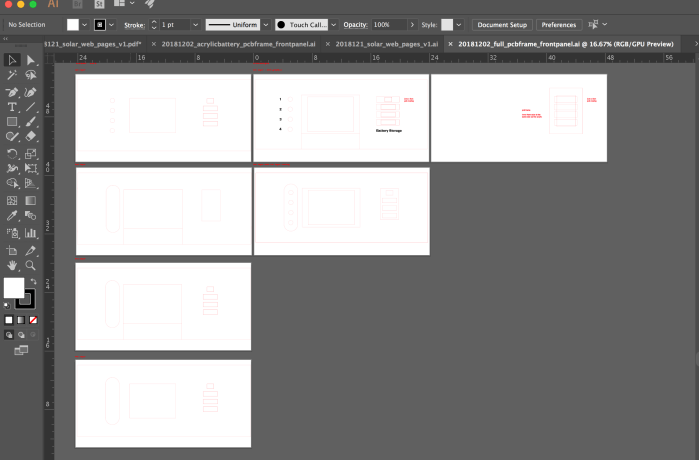Image resolution: width=699 pixels, height=460 pixels.
Task: Select the Rectangle tool
Action: (x=12, y=121)
